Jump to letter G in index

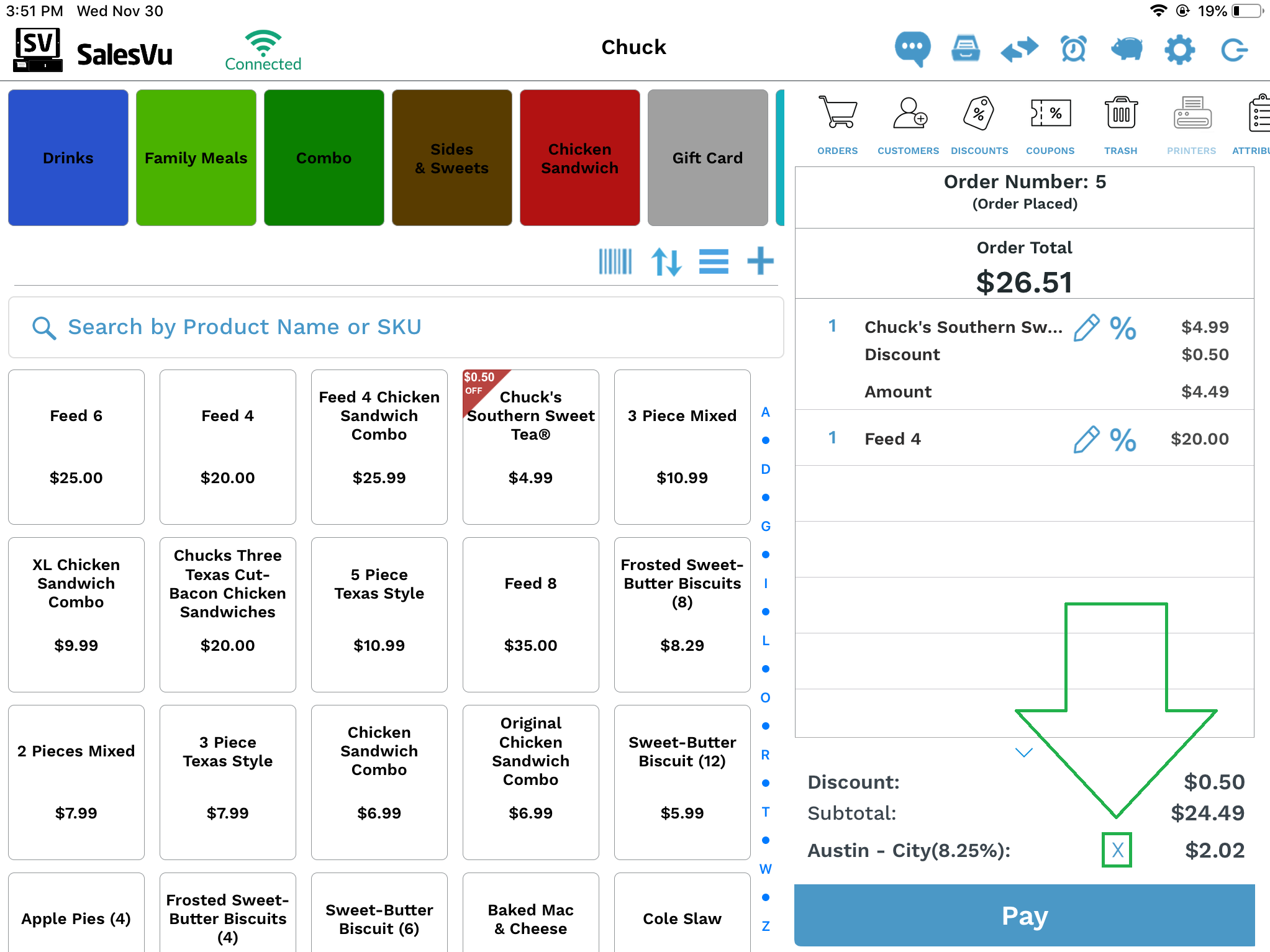coord(766,527)
